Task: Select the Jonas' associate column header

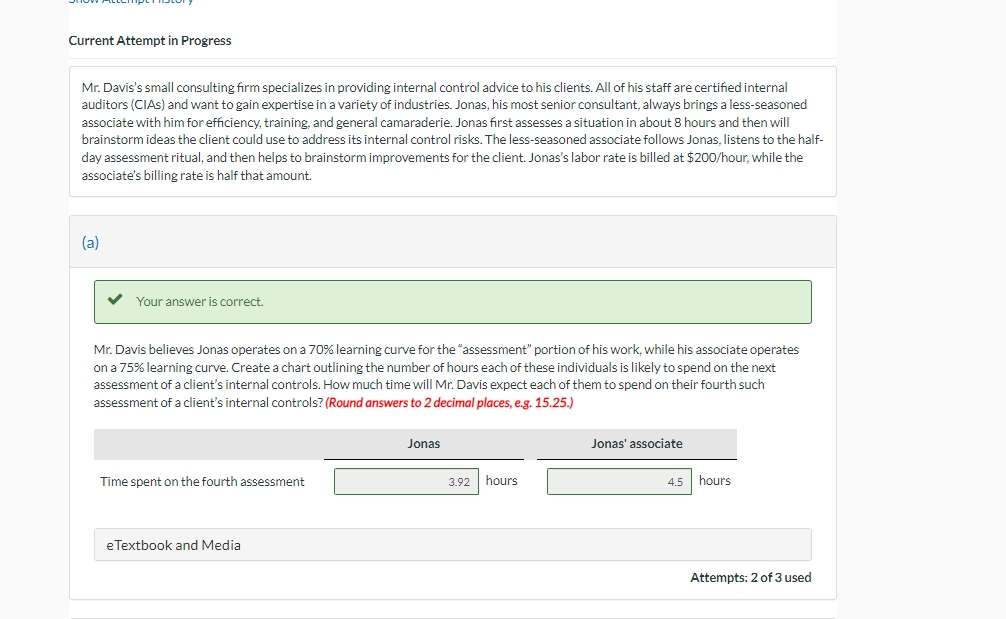Action: point(636,444)
